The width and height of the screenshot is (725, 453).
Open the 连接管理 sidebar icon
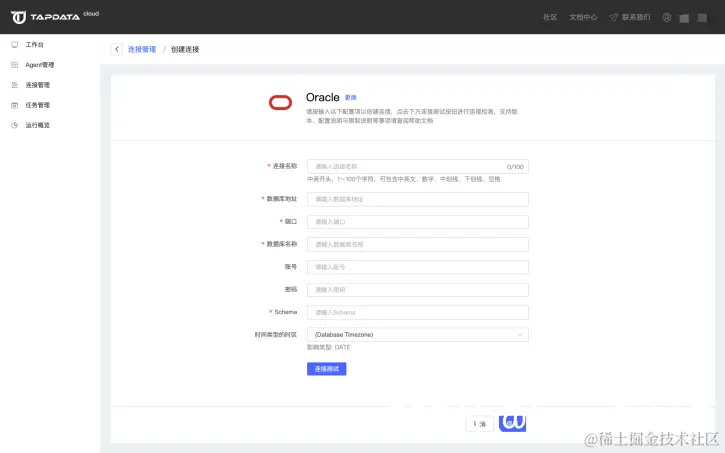14,85
